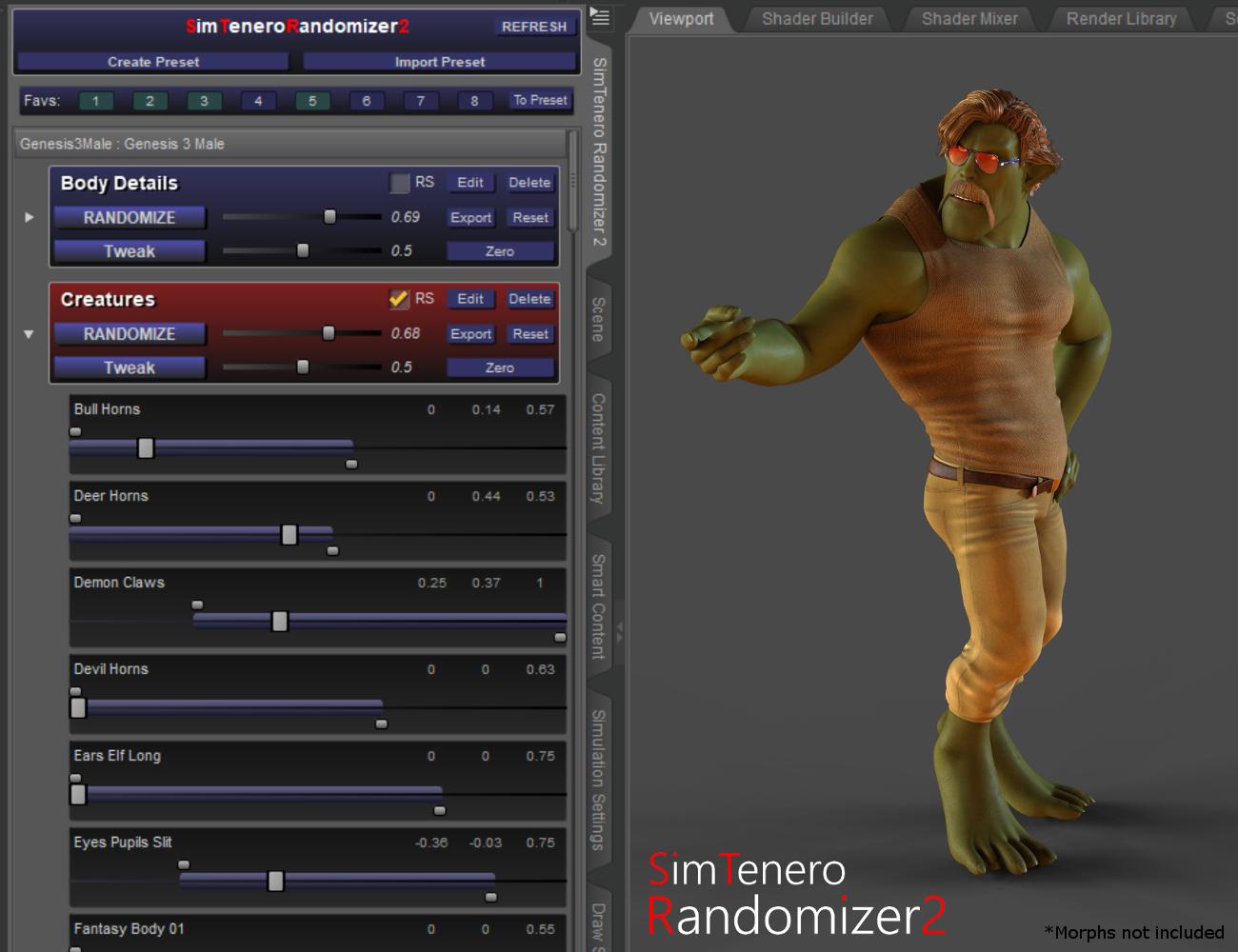This screenshot has width=1238, height=952.
Task: Zero the Body Details group
Action: click(500, 251)
